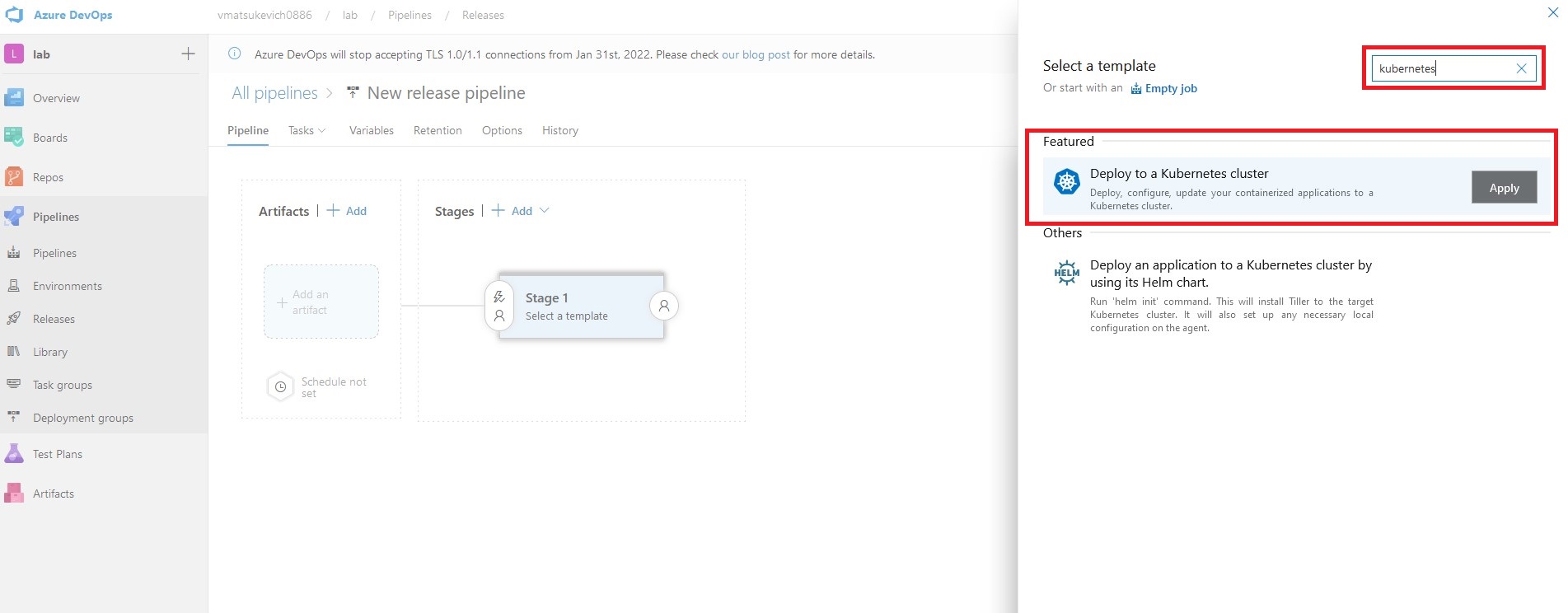Open Test Plans flask icon
Viewport: 1568px width, 613px height.
14,454
